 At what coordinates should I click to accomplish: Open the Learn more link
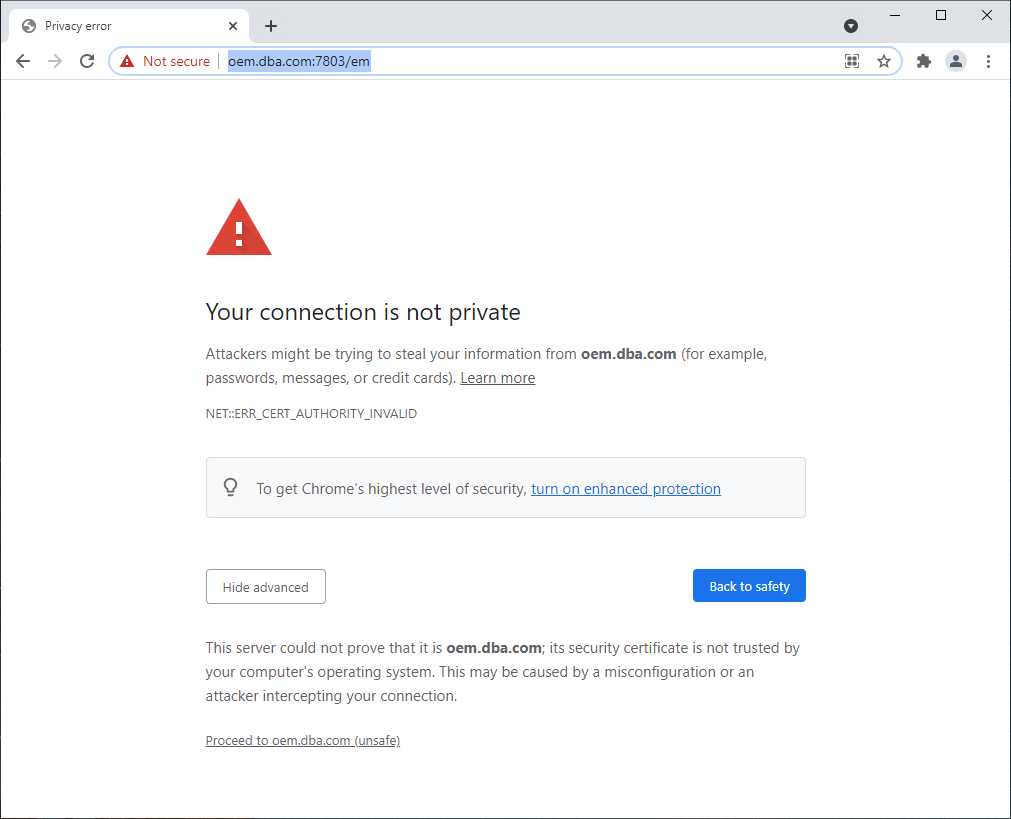[498, 378]
